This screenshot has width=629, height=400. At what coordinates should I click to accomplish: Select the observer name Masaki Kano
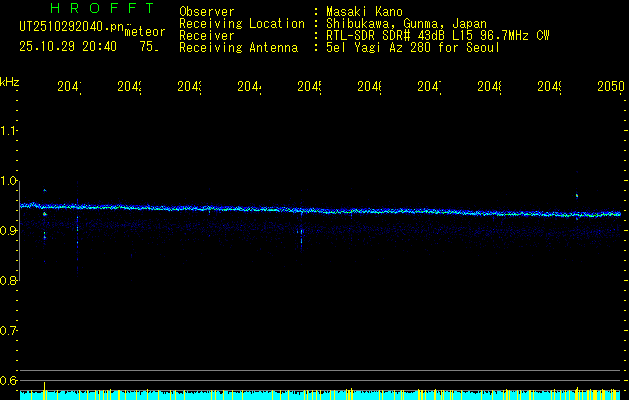pyautogui.click(x=364, y=12)
